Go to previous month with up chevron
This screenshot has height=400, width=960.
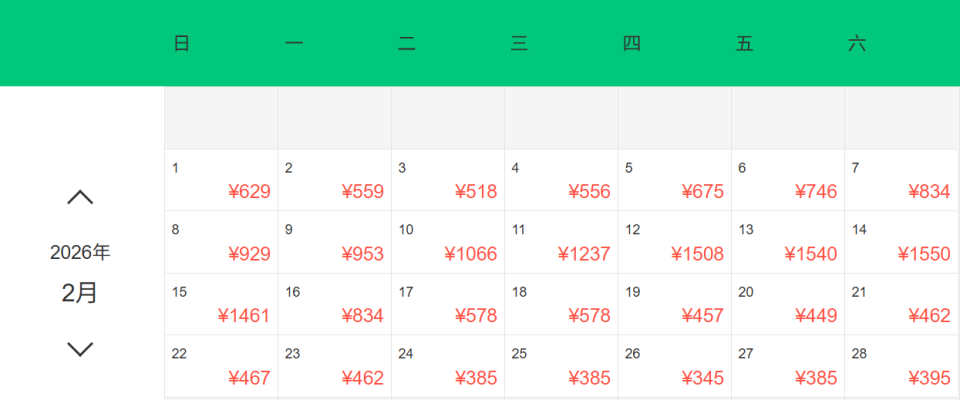coord(80,198)
